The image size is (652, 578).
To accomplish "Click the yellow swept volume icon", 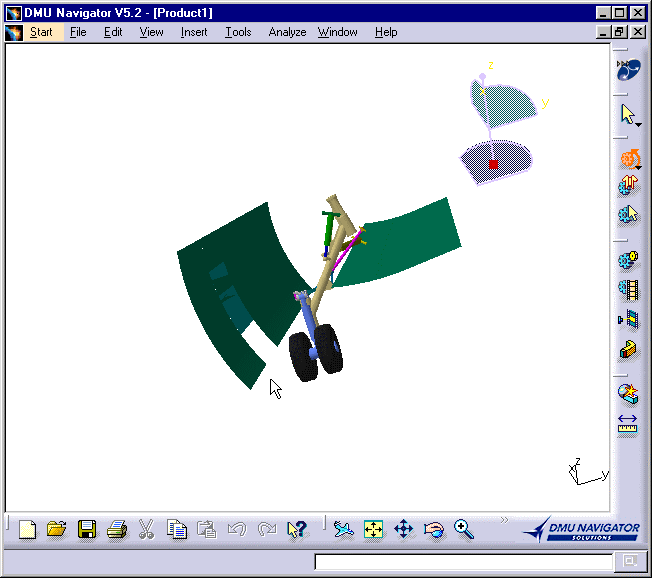I will point(628,349).
